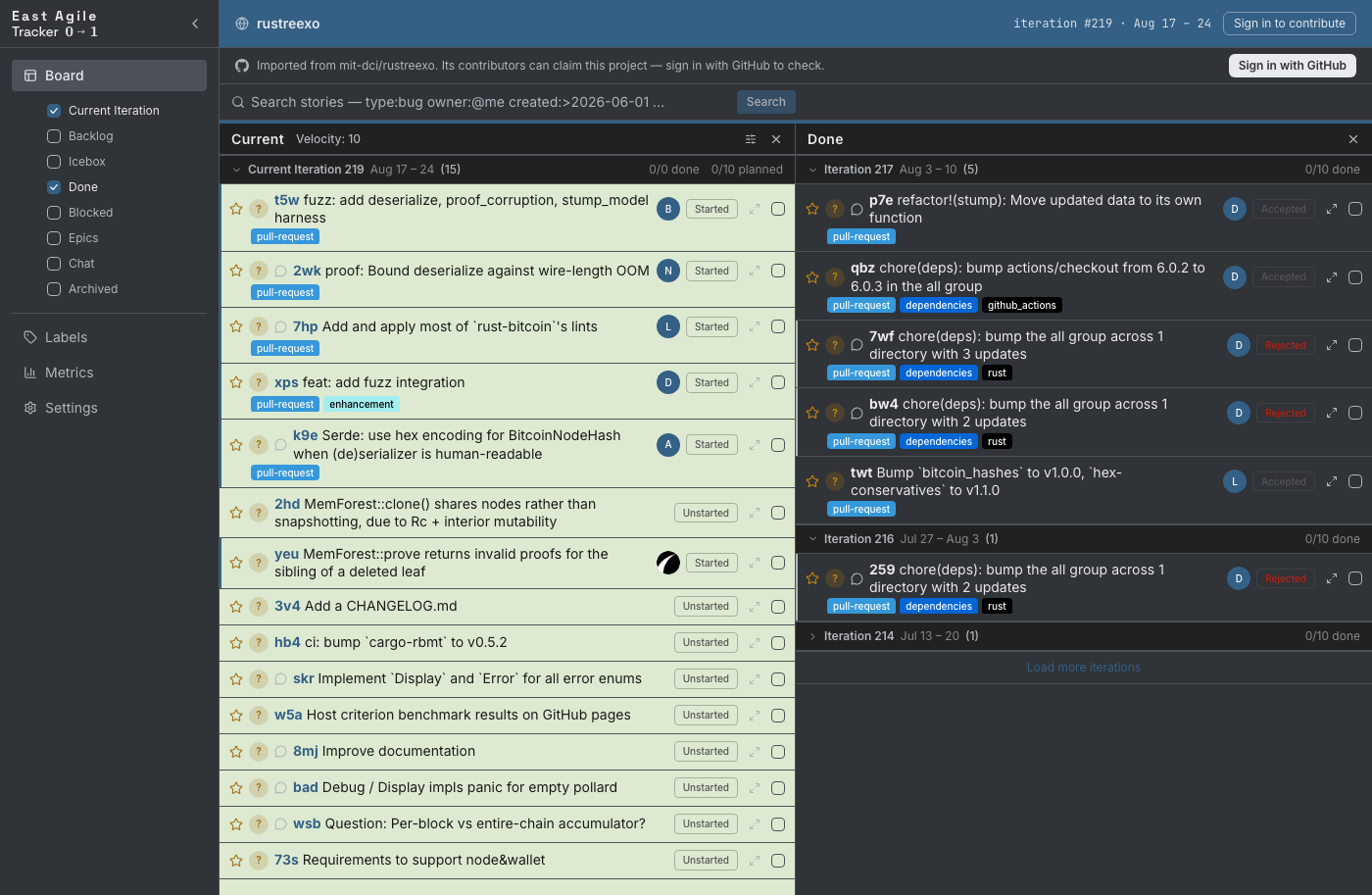Change Accepted state of p7e story
The width and height of the screenshot is (1372, 895).
(1284, 209)
